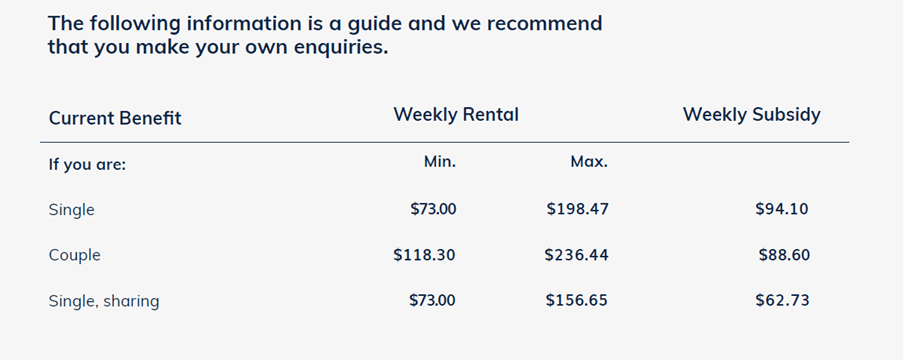Click the $88.60 Couple subsidy value
903x360 pixels.
(x=784, y=255)
